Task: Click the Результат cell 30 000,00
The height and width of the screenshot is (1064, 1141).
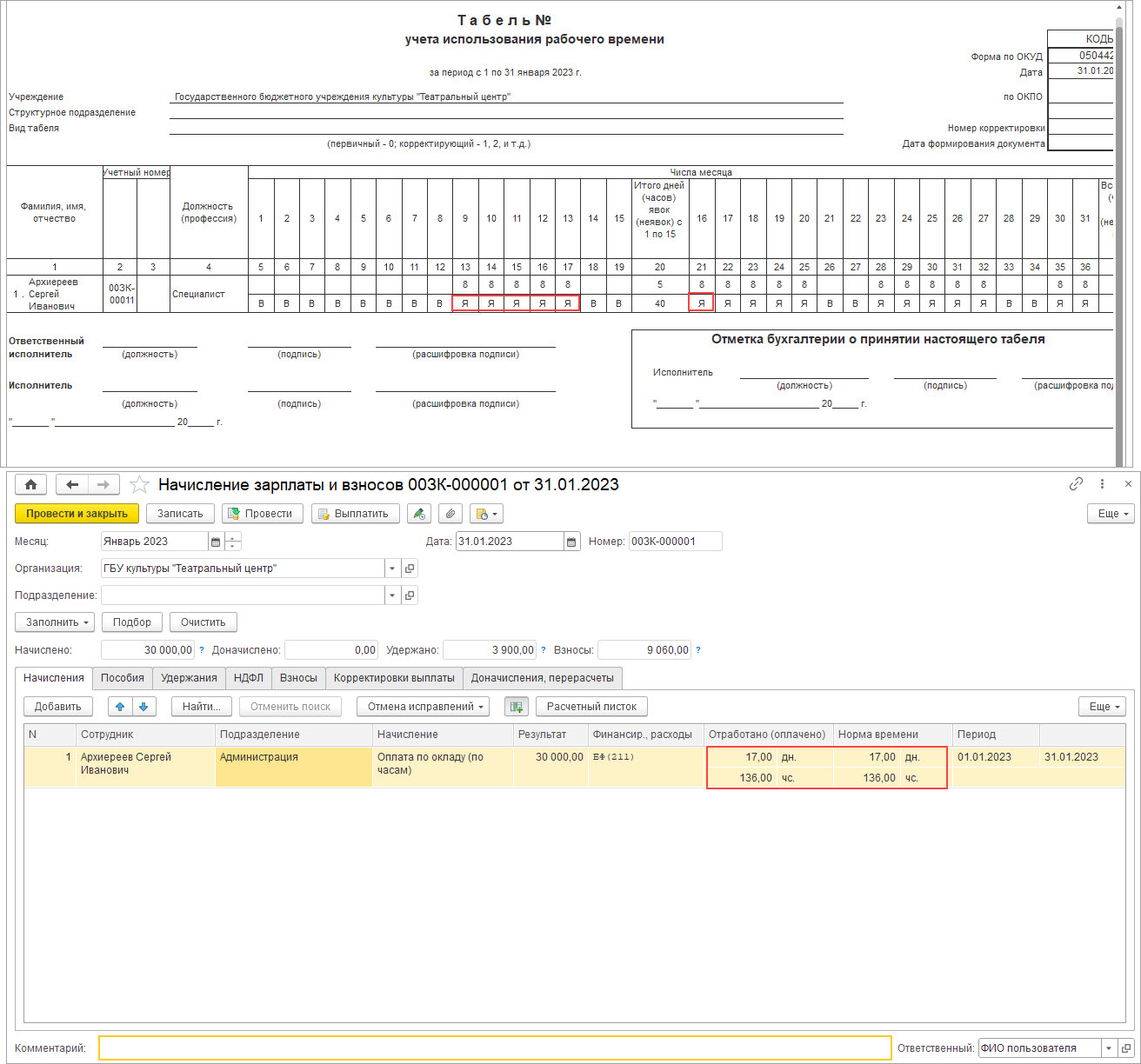Action: tap(550, 767)
